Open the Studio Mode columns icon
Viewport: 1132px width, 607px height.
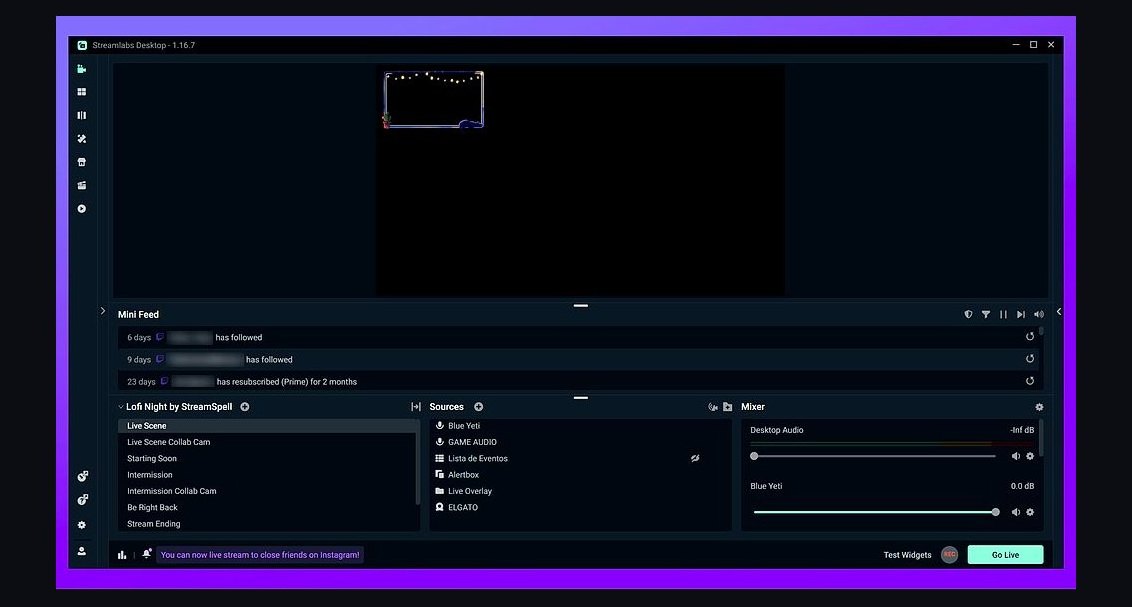(x=82, y=115)
